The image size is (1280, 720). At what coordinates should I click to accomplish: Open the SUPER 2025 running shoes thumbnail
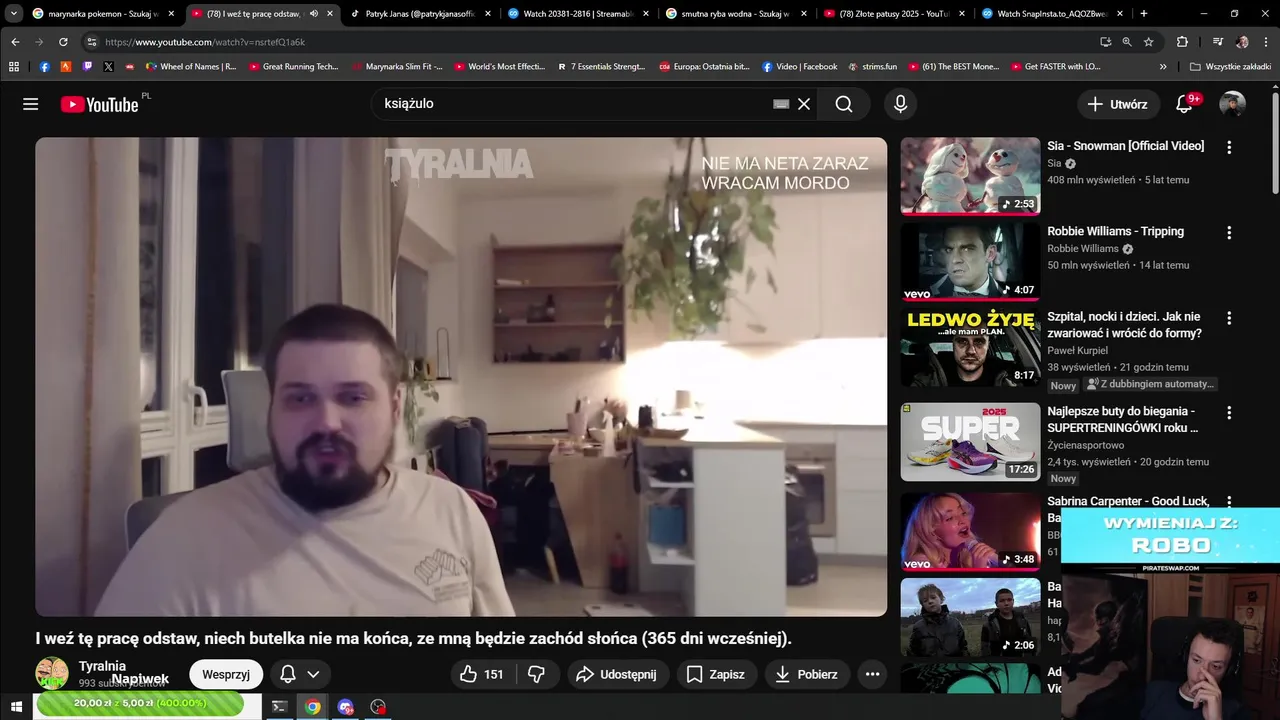click(x=970, y=441)
